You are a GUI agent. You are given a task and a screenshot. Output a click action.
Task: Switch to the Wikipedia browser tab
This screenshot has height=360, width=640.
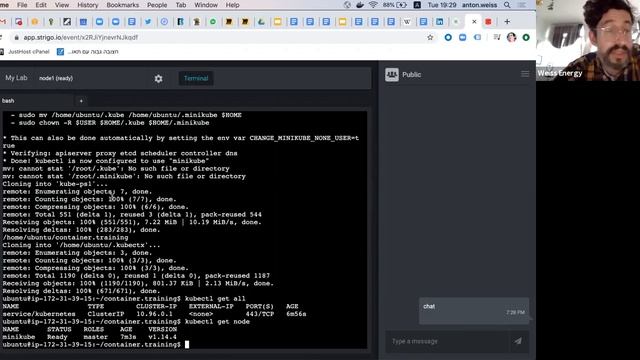click(x=407, y=22)
